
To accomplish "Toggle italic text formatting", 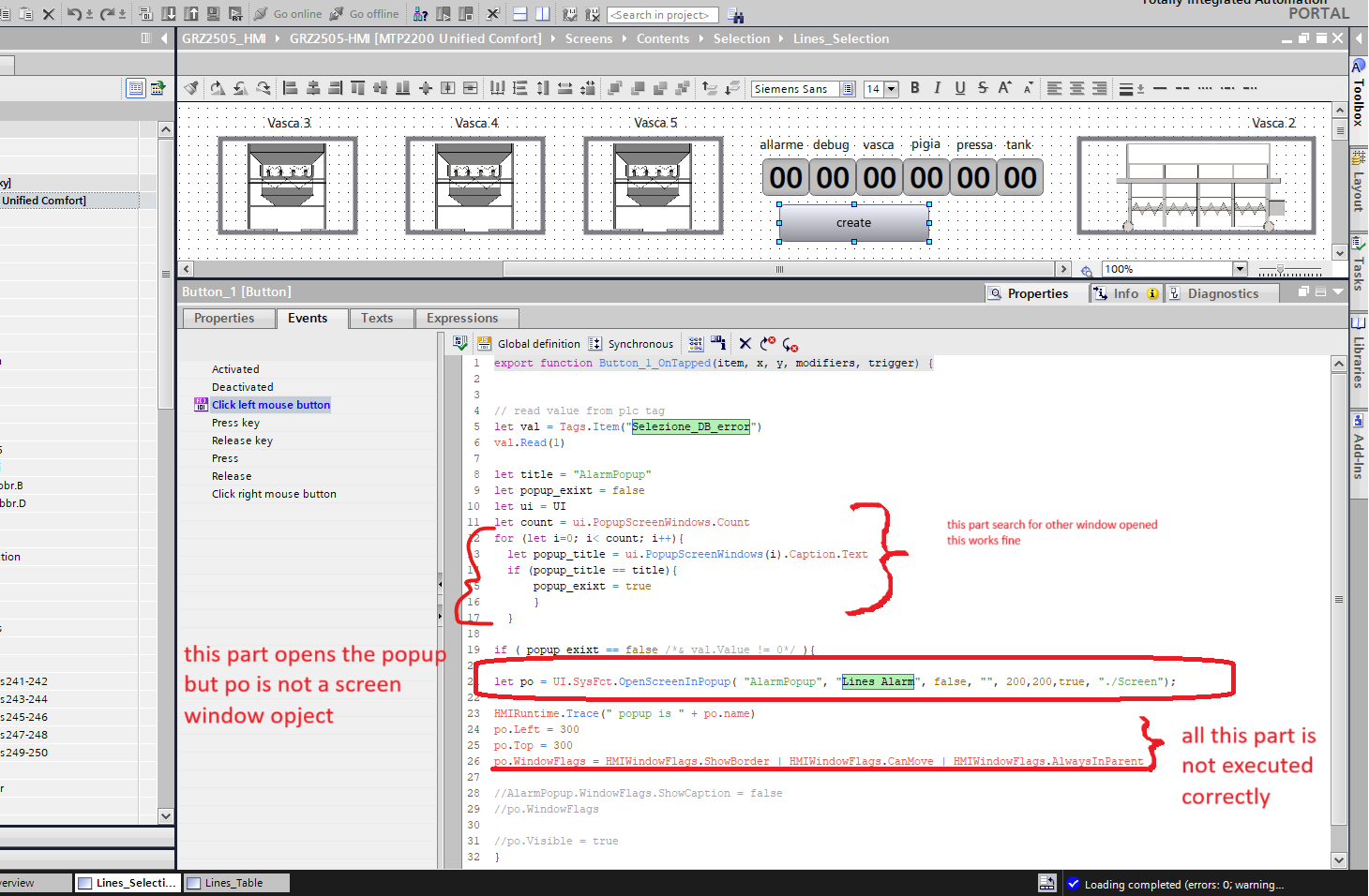I will pos(938,88).
